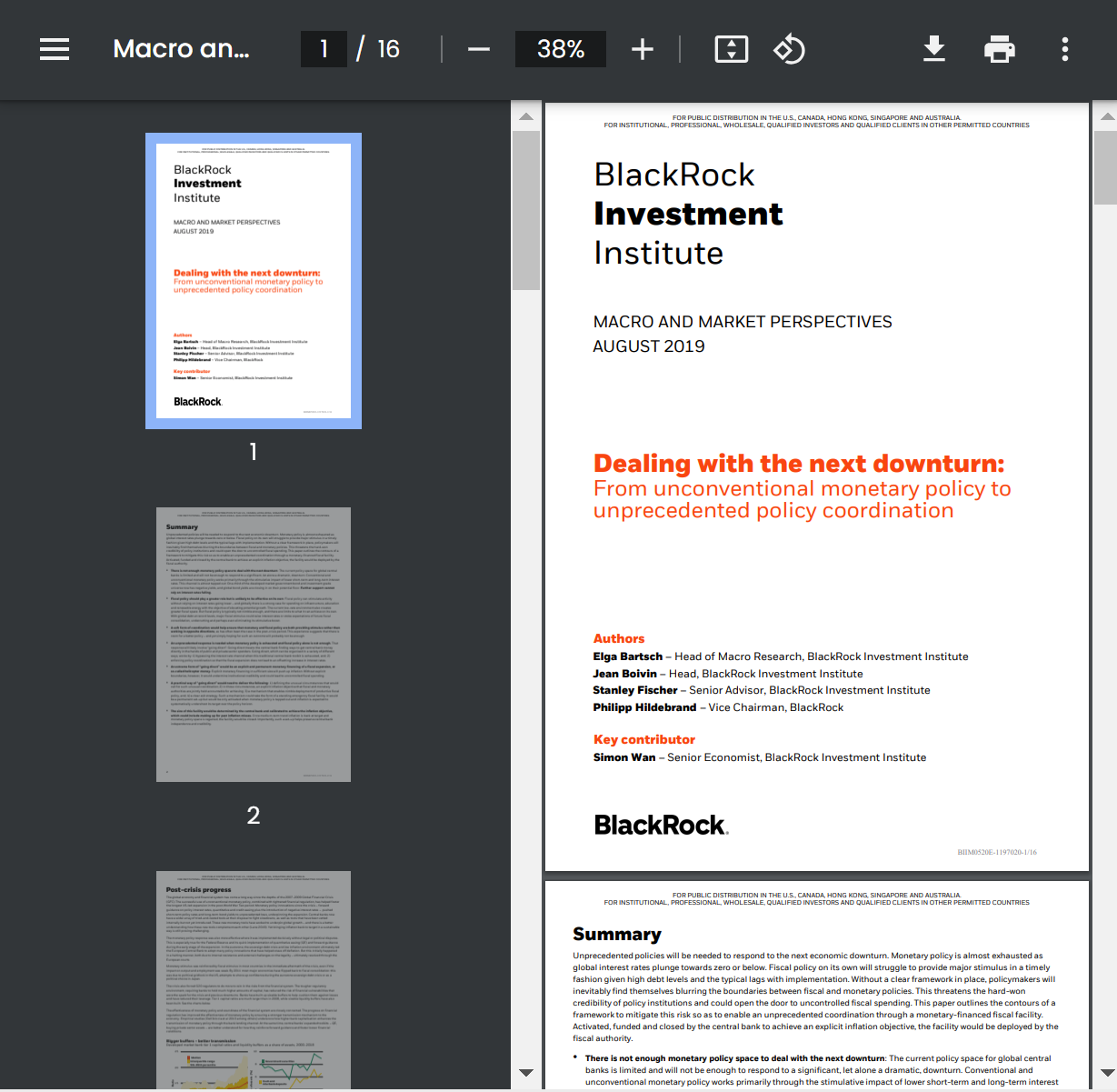The image size is (1117, 1092).
Task: Click the page 2 thumbnail number label
Action: 254,816
